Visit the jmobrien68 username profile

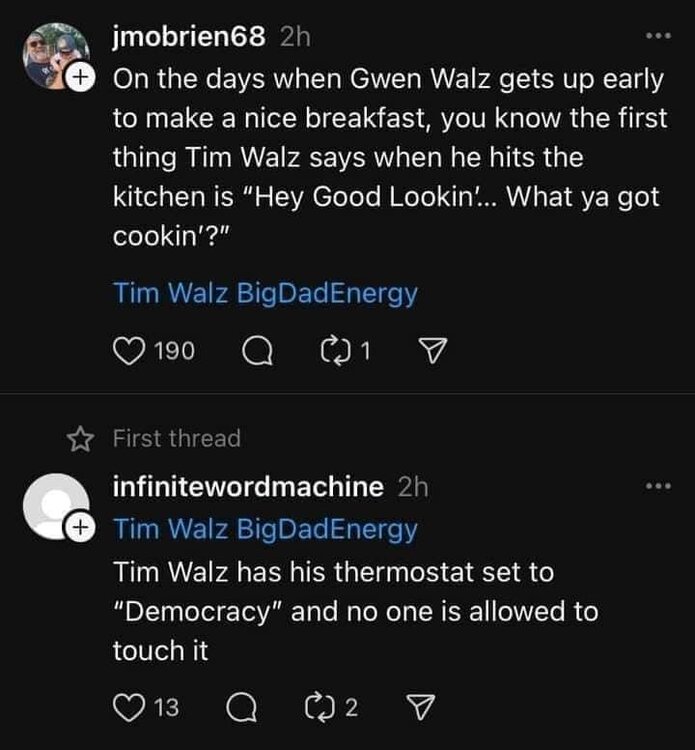189,37
